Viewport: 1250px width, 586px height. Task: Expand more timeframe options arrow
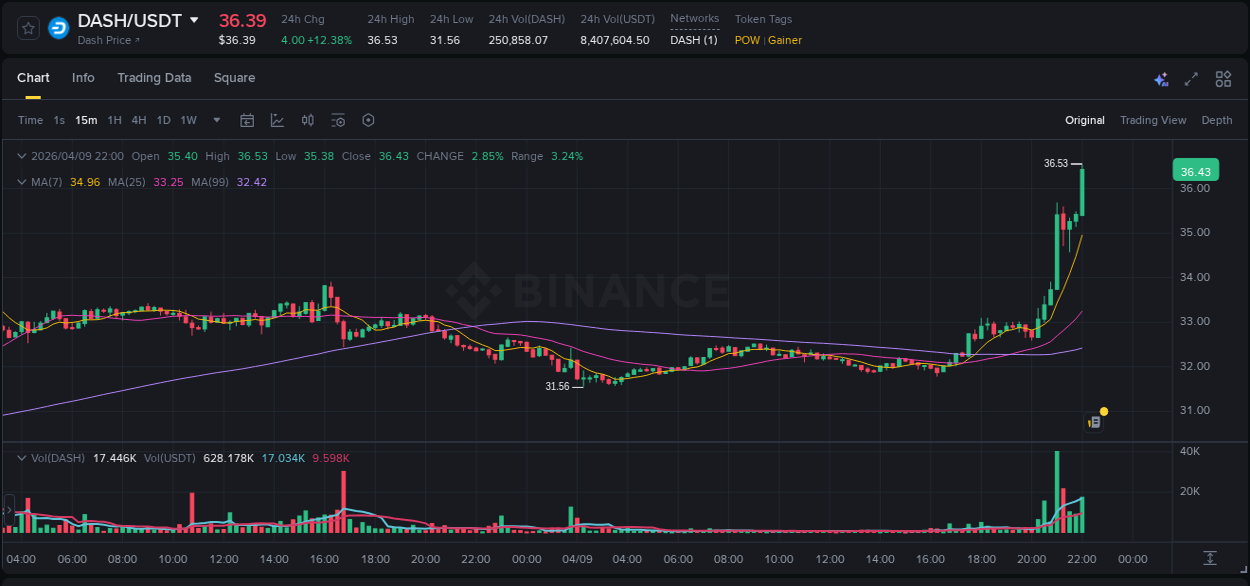click(215, 120)
